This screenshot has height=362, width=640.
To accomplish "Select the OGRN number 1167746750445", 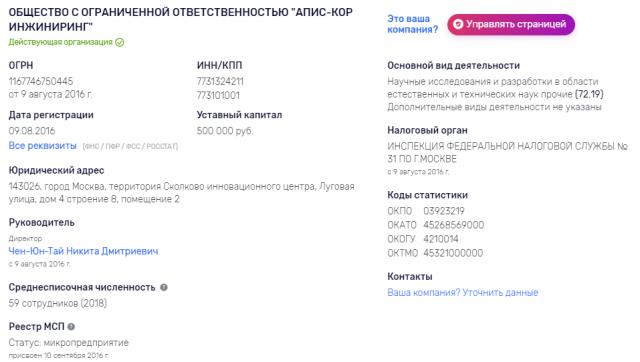I will pos(41,81).
